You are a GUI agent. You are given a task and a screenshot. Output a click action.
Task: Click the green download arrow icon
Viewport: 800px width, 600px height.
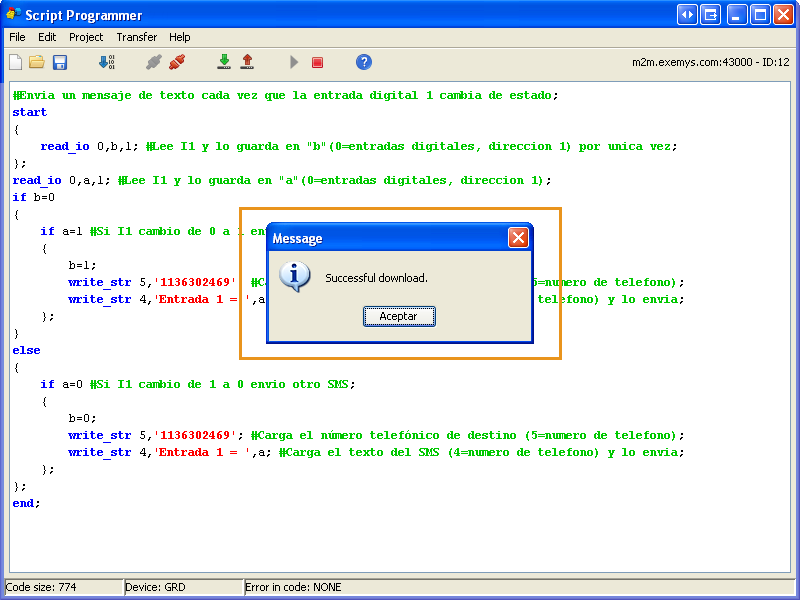[x=224, y=62]
